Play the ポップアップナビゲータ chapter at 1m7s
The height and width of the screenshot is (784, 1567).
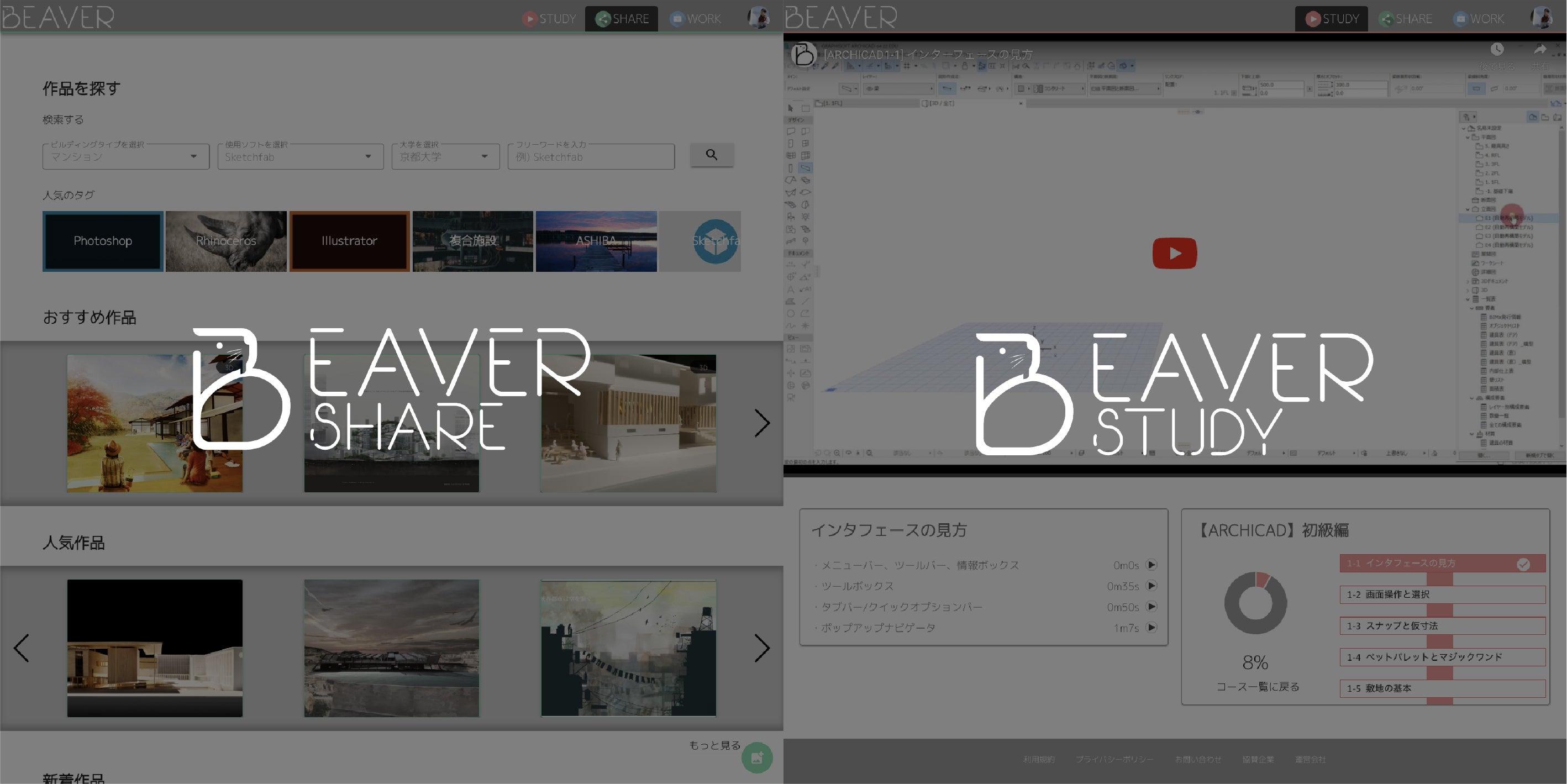click(x=1151, y=627)
